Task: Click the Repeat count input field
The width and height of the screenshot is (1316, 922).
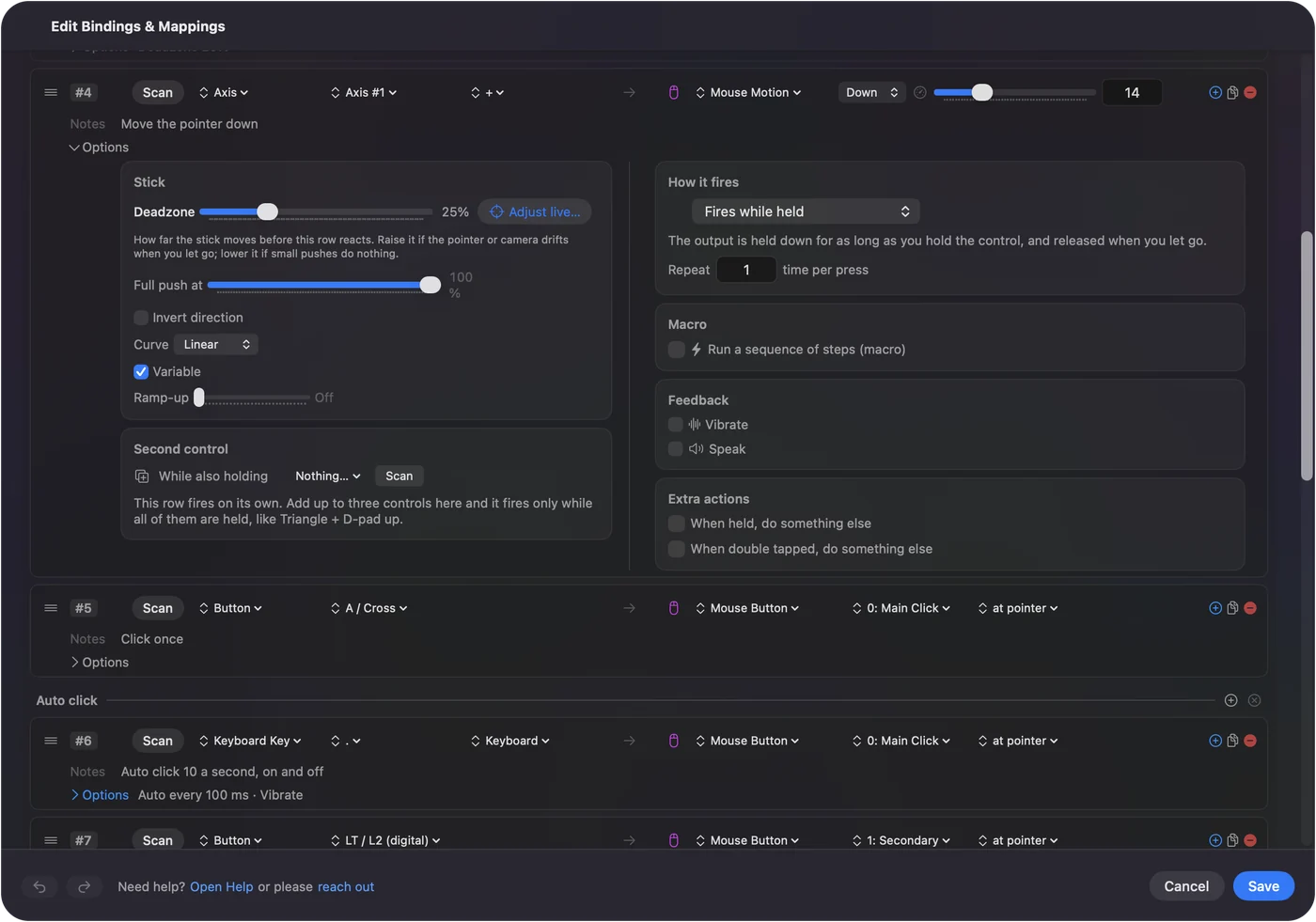Action: [x=746, y=270]
